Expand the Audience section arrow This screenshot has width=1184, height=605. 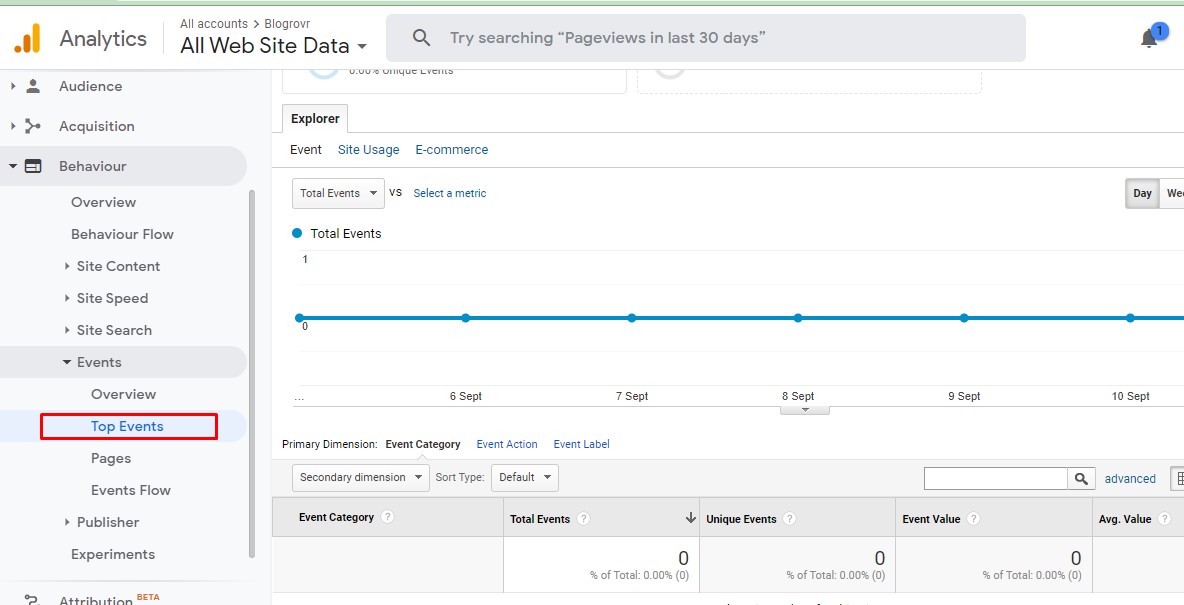pyautogui.click(x=13, y=86)
